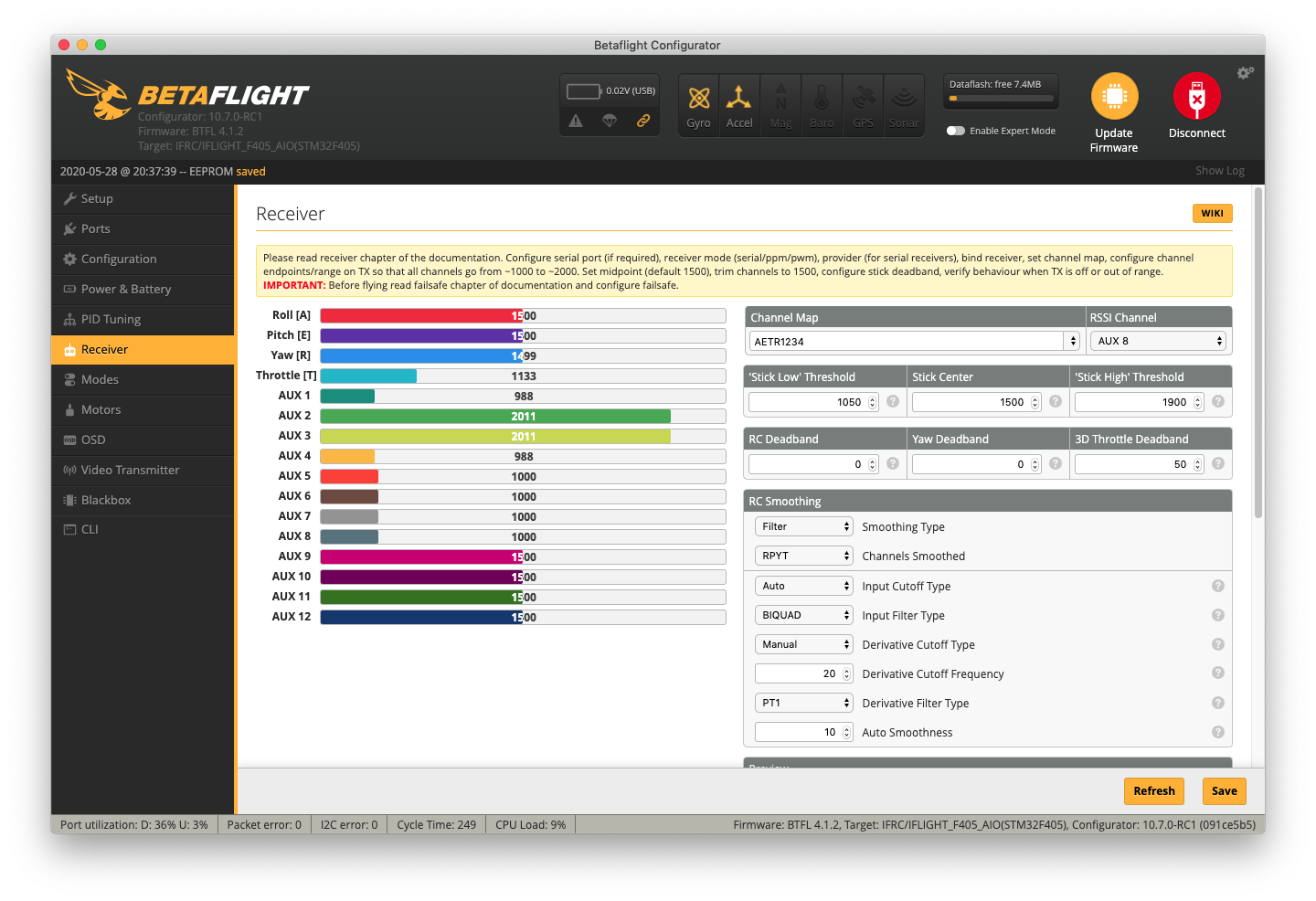
Task: Click help icon for Input Filter Type
Action: pyautogui.click(x=1218, y=615)
